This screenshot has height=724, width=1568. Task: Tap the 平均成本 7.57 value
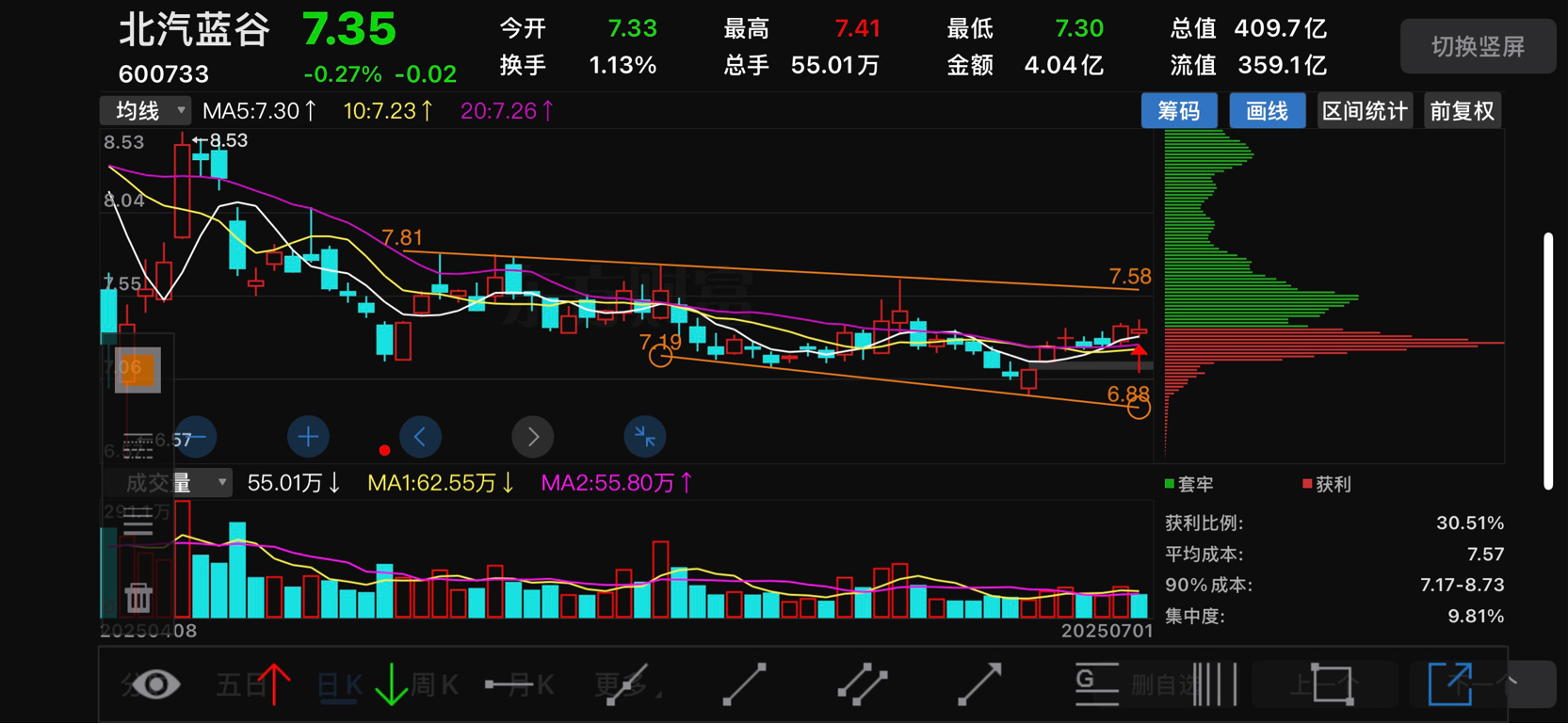[x=1485, y=554]
